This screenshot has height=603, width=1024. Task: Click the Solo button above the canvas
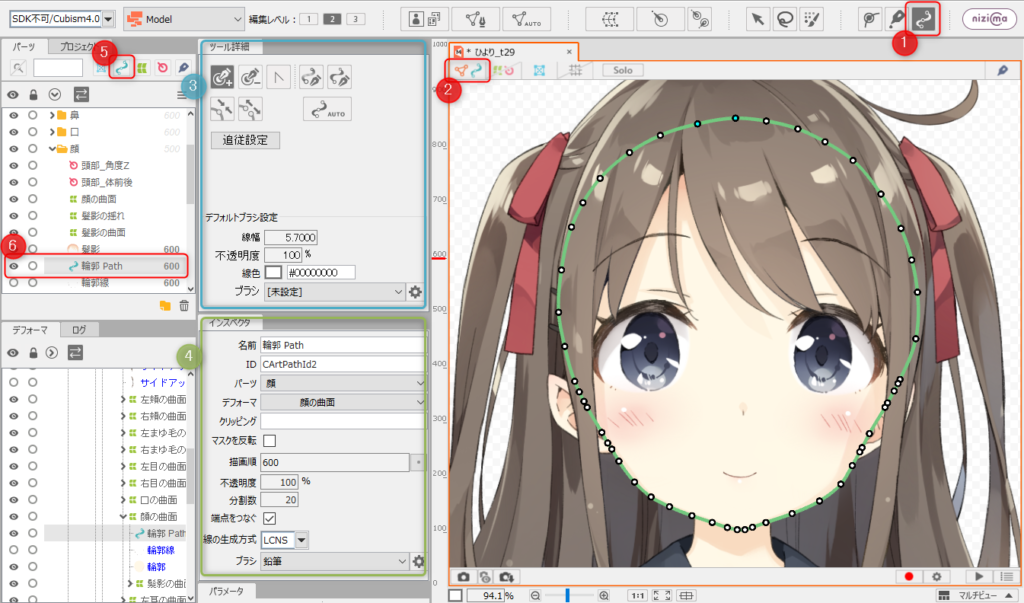pyautogui.click(x=622, y=70)
